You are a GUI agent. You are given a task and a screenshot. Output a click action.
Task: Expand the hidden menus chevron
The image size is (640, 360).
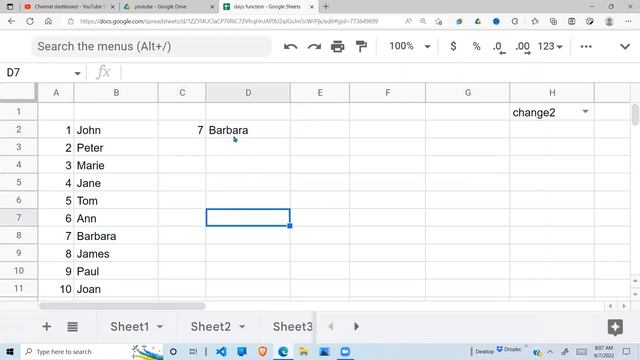click(x=625, y=47)
